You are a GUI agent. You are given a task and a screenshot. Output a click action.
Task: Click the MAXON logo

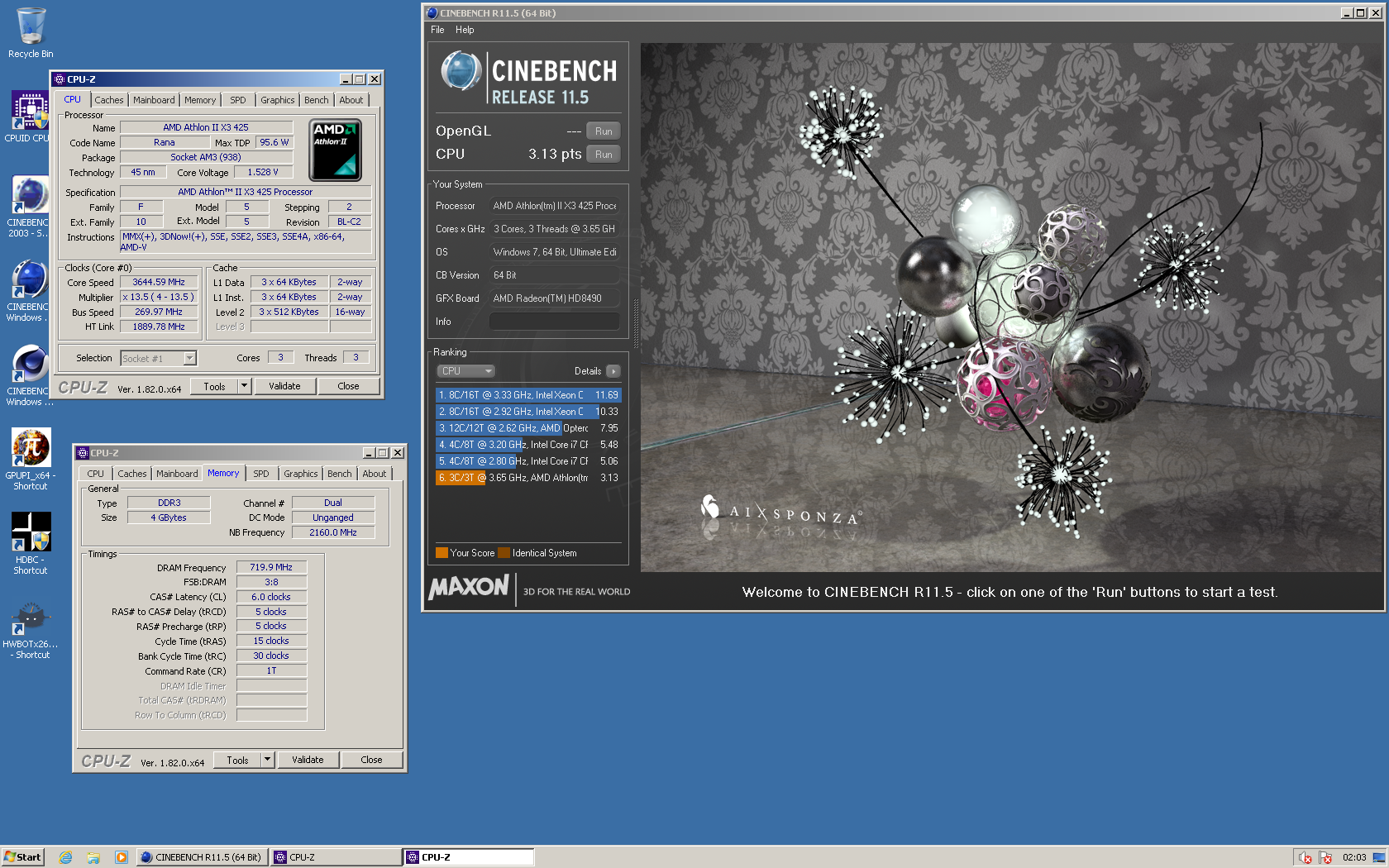(469, 587)
